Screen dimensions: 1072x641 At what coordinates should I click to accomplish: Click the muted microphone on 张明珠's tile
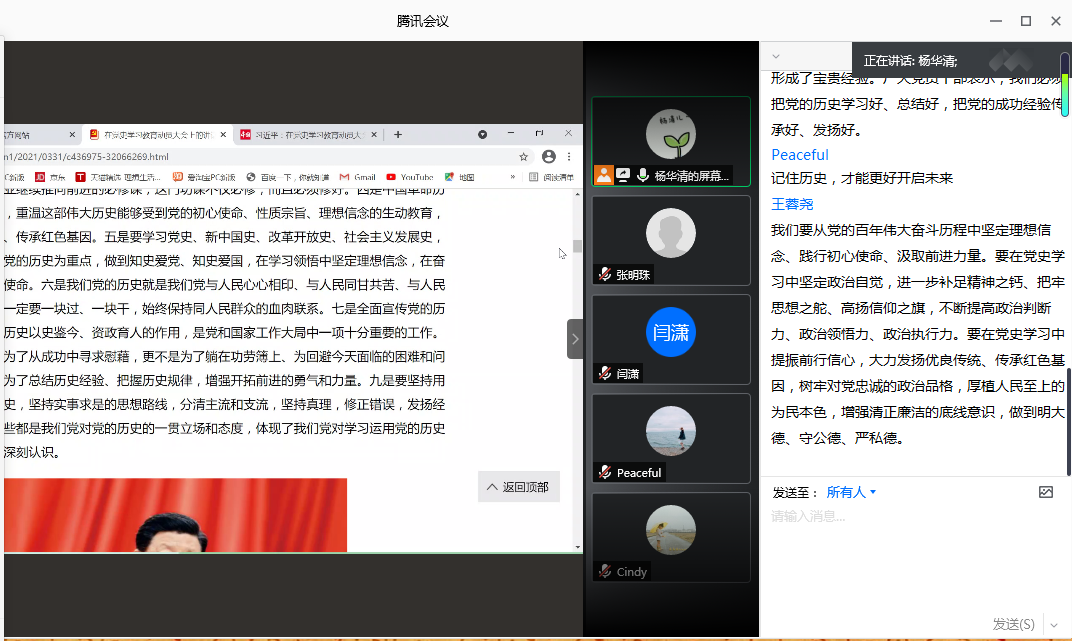tap(604, 274)
